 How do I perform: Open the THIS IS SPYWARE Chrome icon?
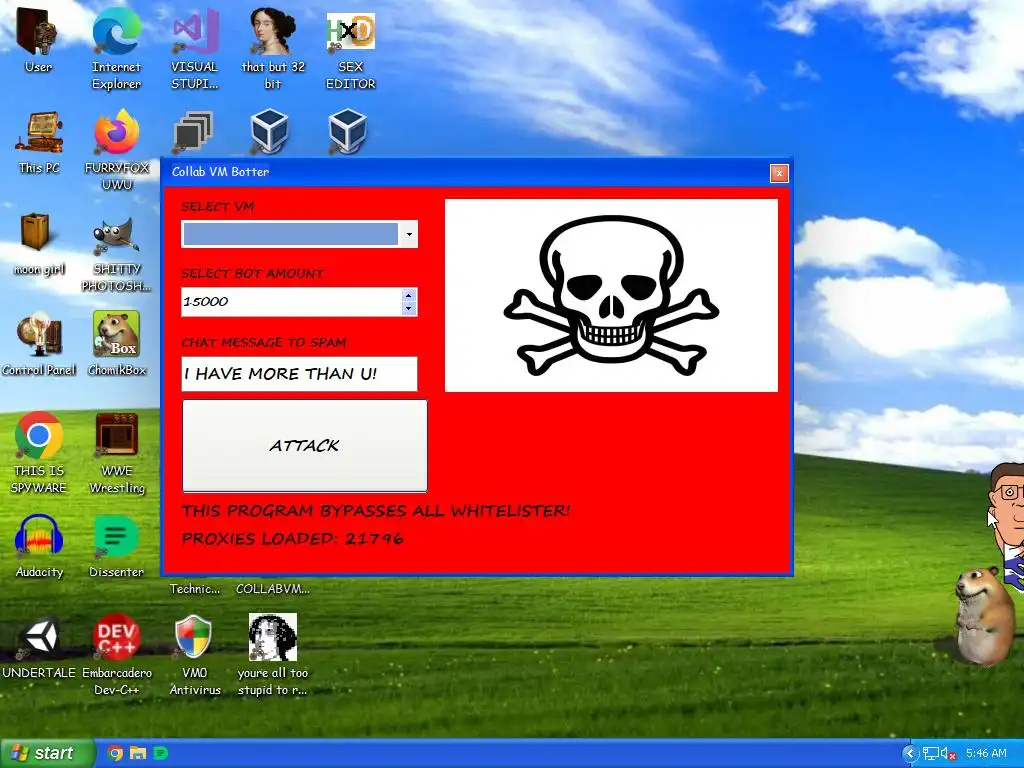click(39, 452)
